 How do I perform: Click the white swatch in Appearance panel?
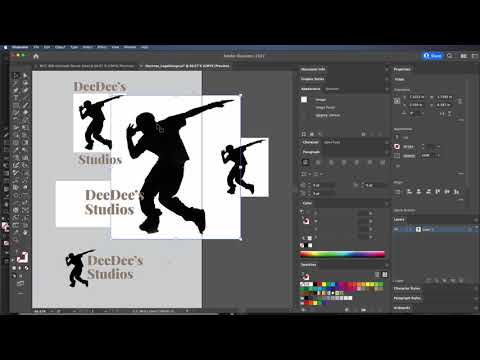[x=304, y=100]
